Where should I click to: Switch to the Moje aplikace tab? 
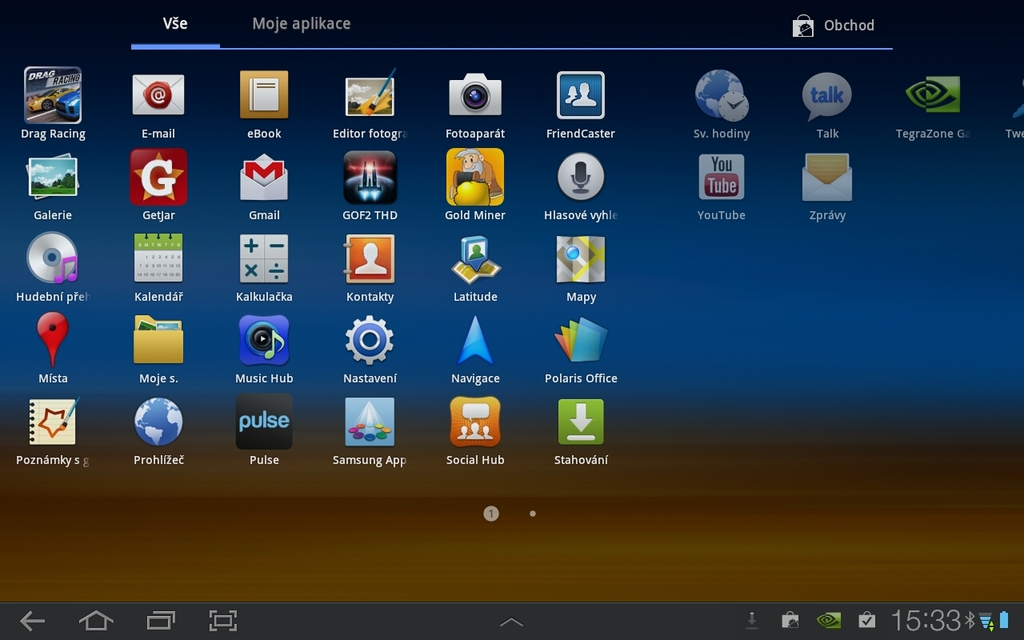300,24
